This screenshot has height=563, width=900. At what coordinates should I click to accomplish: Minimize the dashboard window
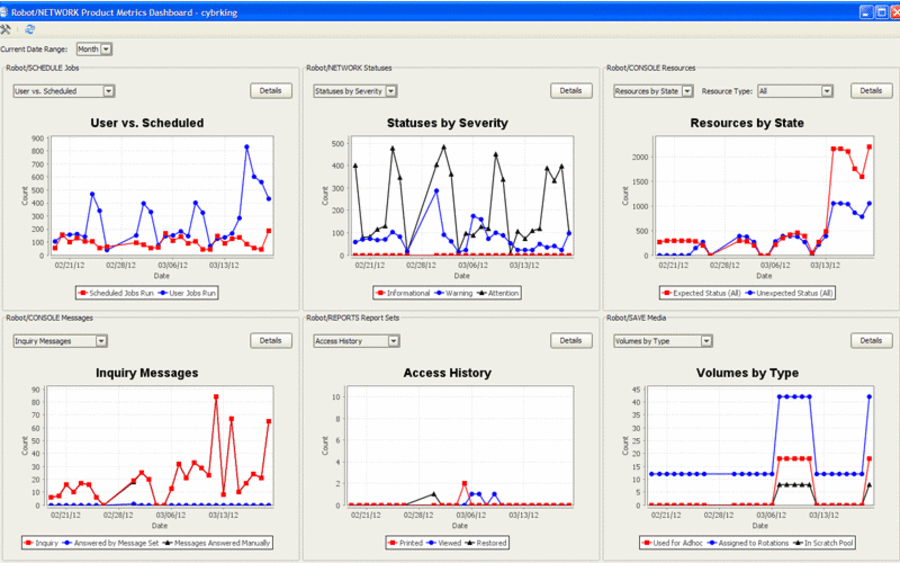tap(867, 12)
